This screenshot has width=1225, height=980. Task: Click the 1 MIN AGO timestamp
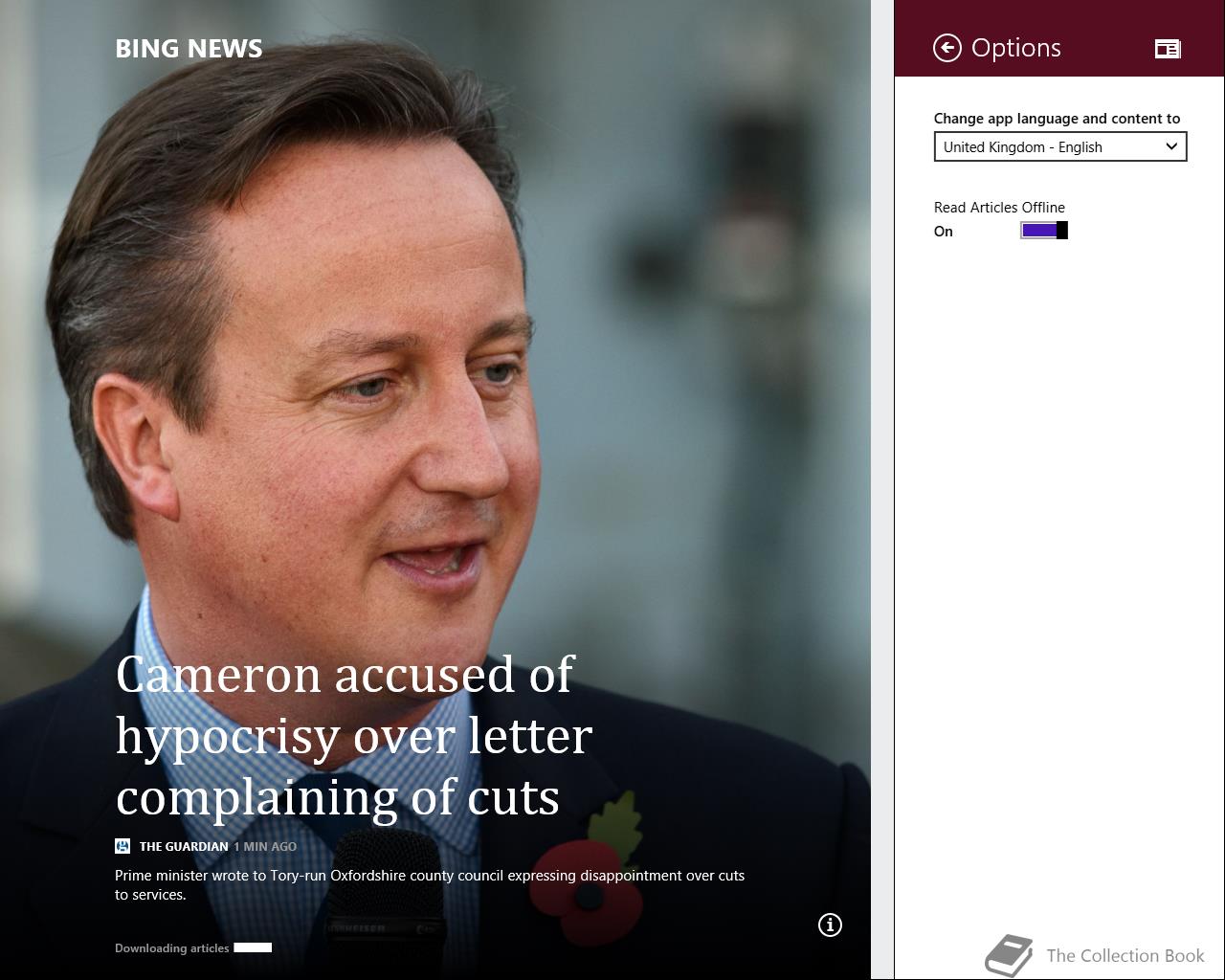[265, 846]
